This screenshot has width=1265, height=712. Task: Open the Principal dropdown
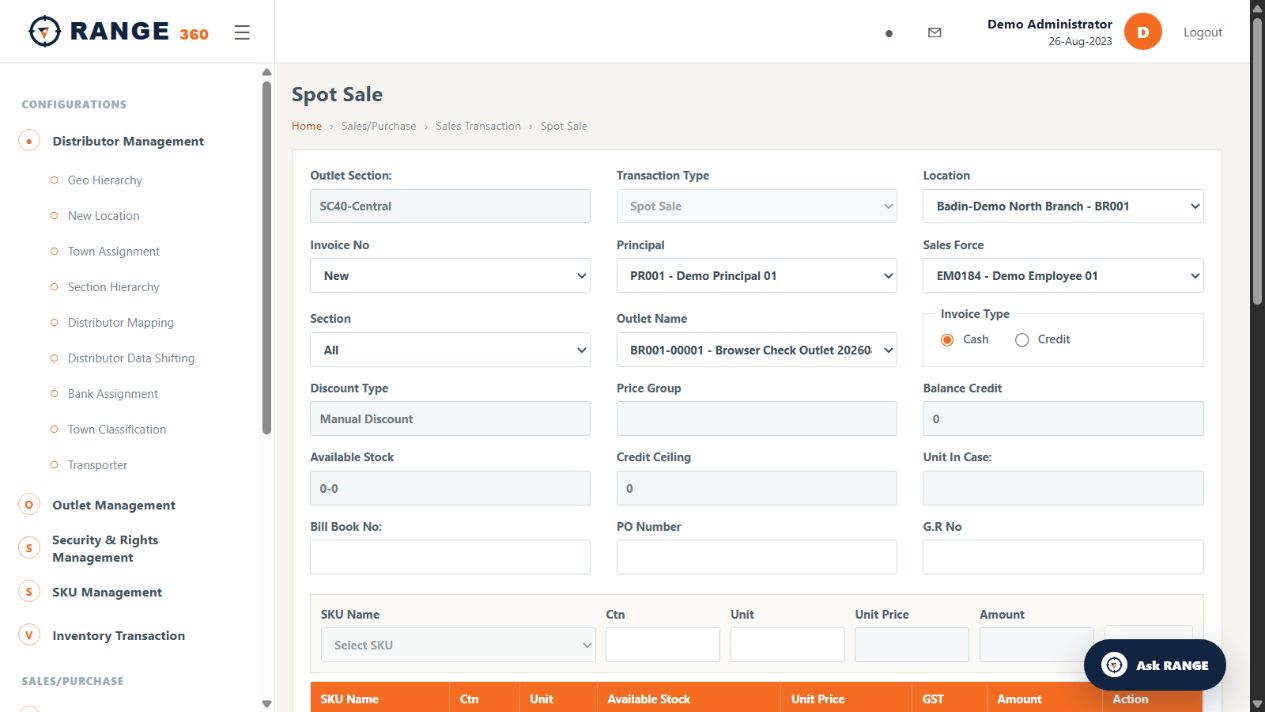click(x=757, y=276)
